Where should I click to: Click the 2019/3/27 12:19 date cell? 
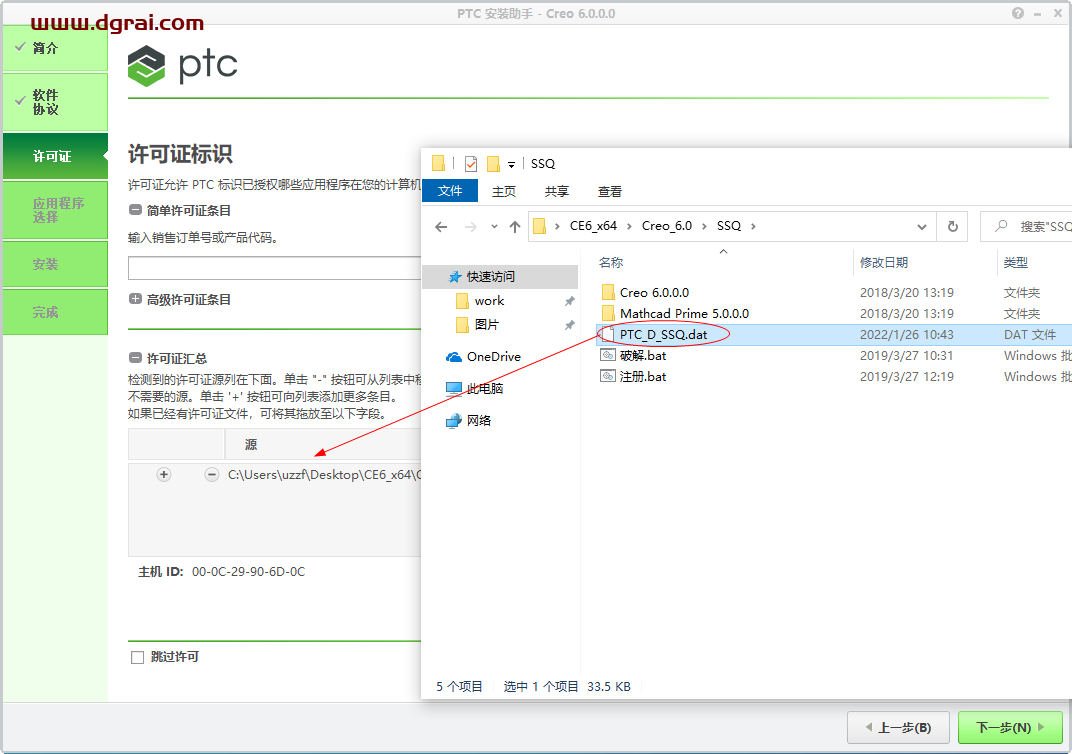point(907,377)
